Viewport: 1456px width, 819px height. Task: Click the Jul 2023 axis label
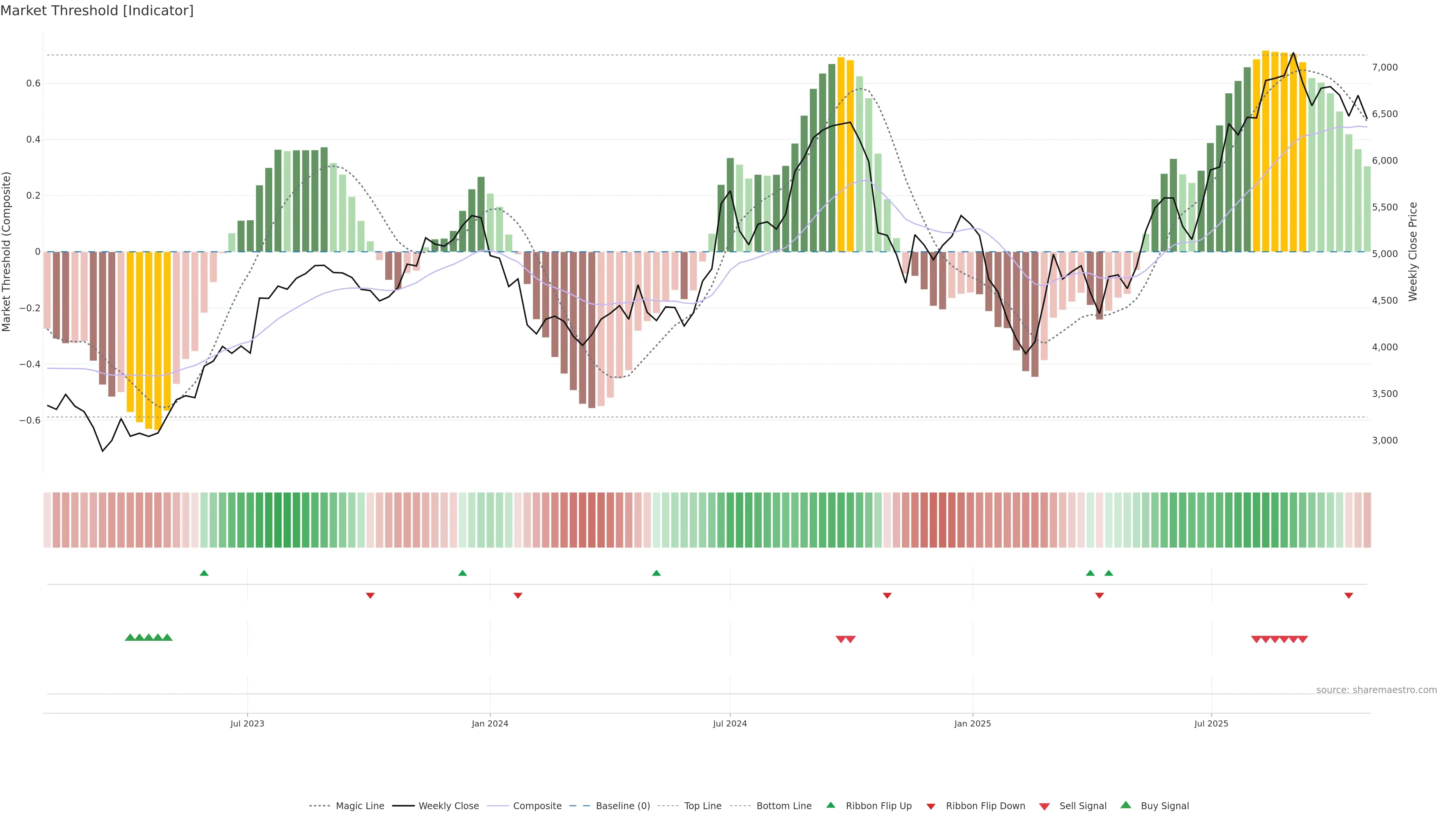(x=247, y=723)
